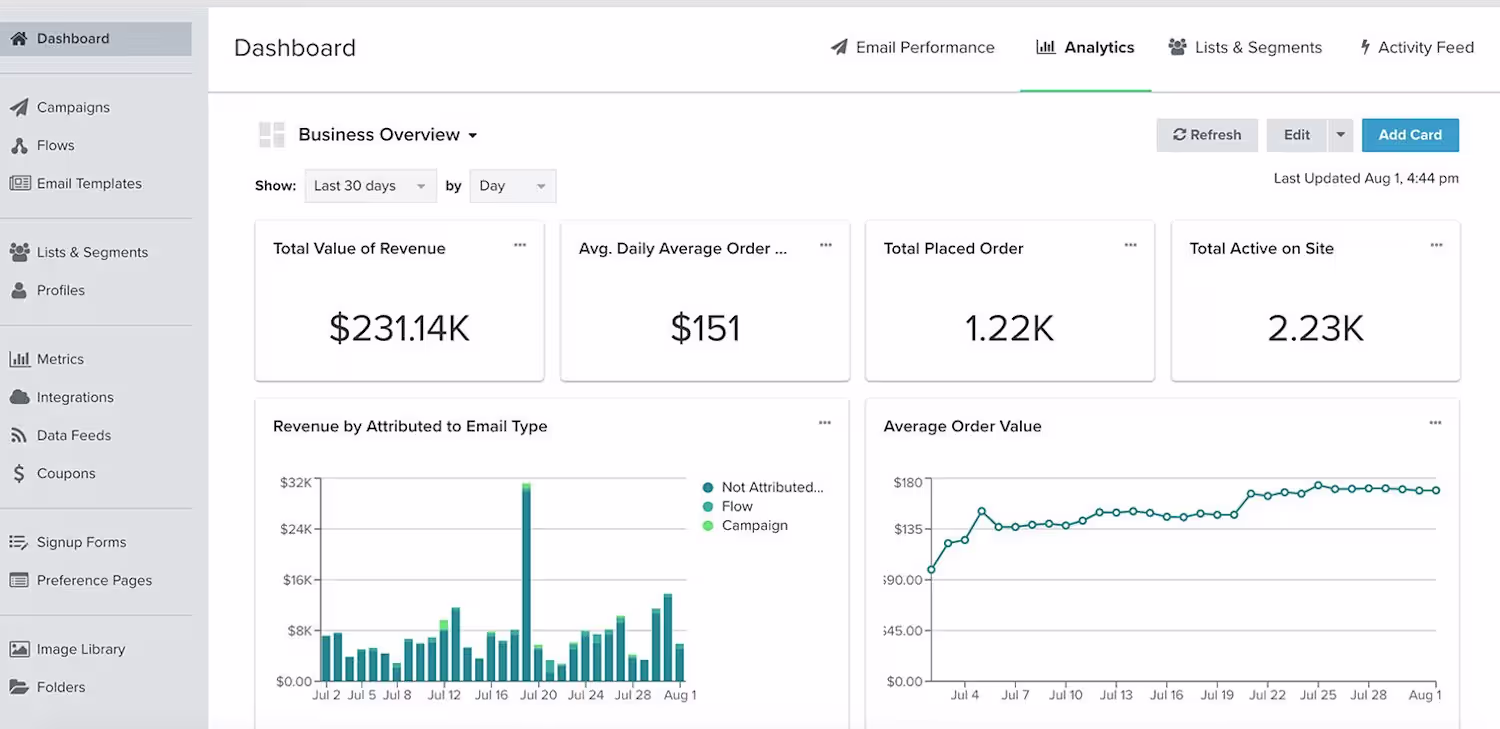1500x729 pixels.
Task: Toggle Not Attributed series in legend
Action: 763,487
